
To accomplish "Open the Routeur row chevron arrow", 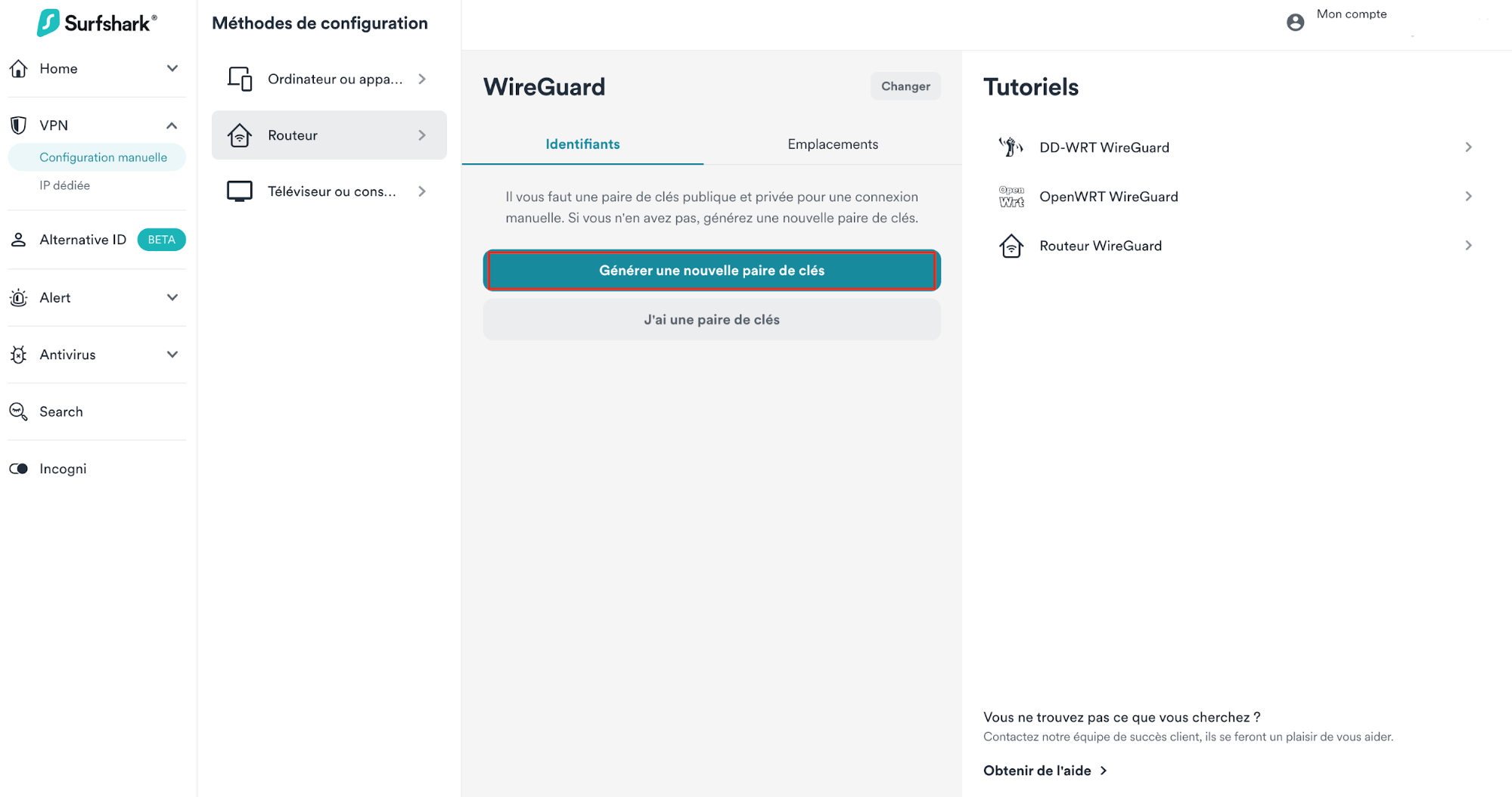I will pyautogui.click(x=422, y=135).
